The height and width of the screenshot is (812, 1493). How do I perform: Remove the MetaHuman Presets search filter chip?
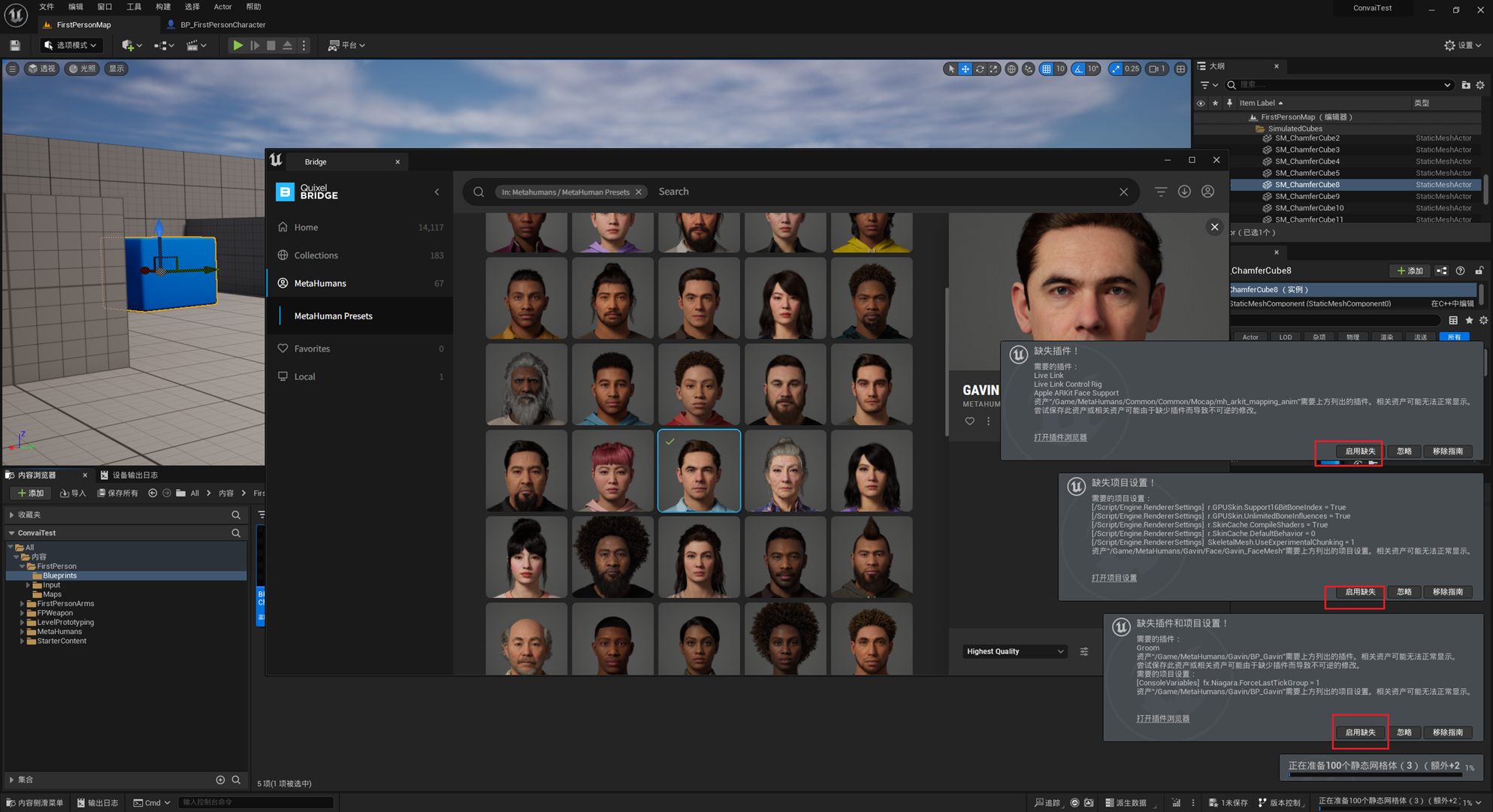tap(639, 192)
